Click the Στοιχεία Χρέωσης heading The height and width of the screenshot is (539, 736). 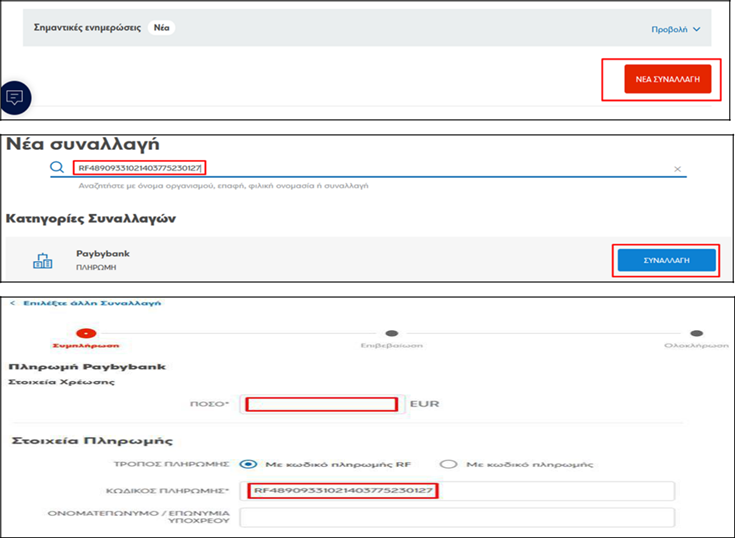pyautogui.click(x=61, y=382)
